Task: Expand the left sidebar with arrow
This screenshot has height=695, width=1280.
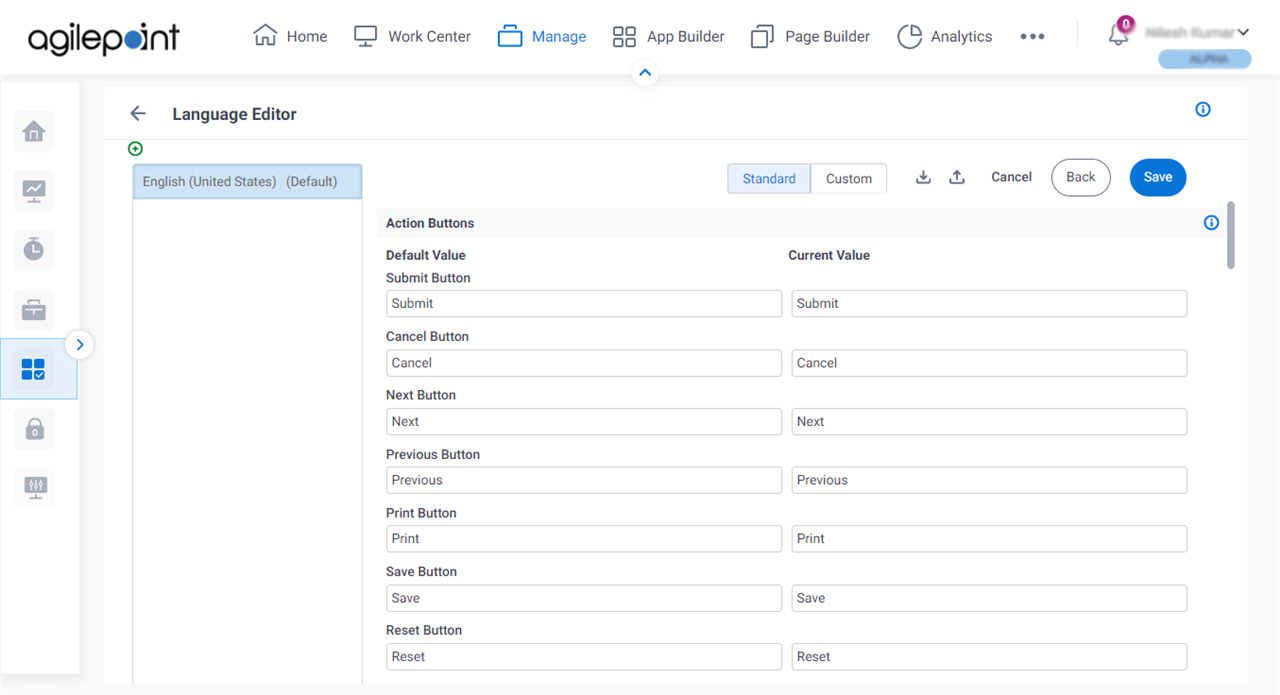Action: pos(80,345)
